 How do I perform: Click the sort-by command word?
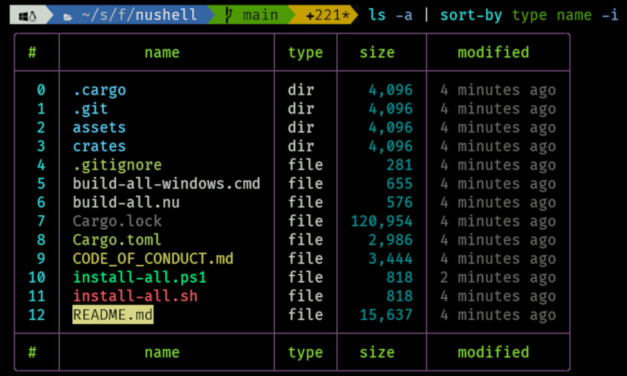pyautogui.click(x=471, y=16)
